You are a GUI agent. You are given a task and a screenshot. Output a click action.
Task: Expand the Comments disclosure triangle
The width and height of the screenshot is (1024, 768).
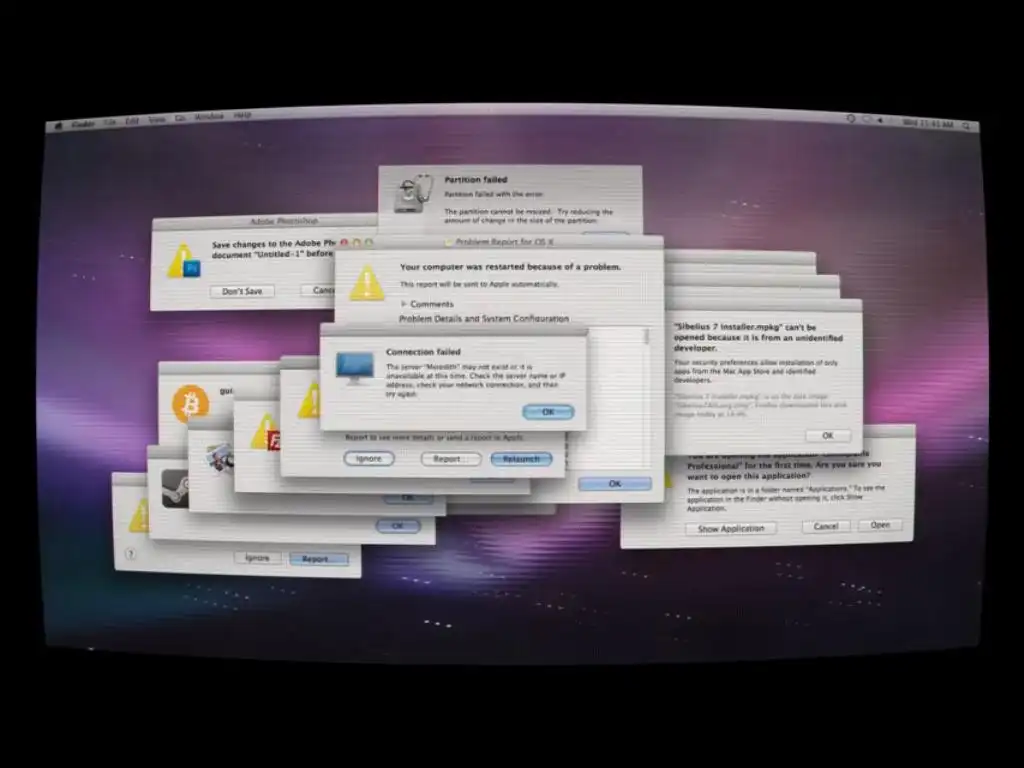(404, 304)
